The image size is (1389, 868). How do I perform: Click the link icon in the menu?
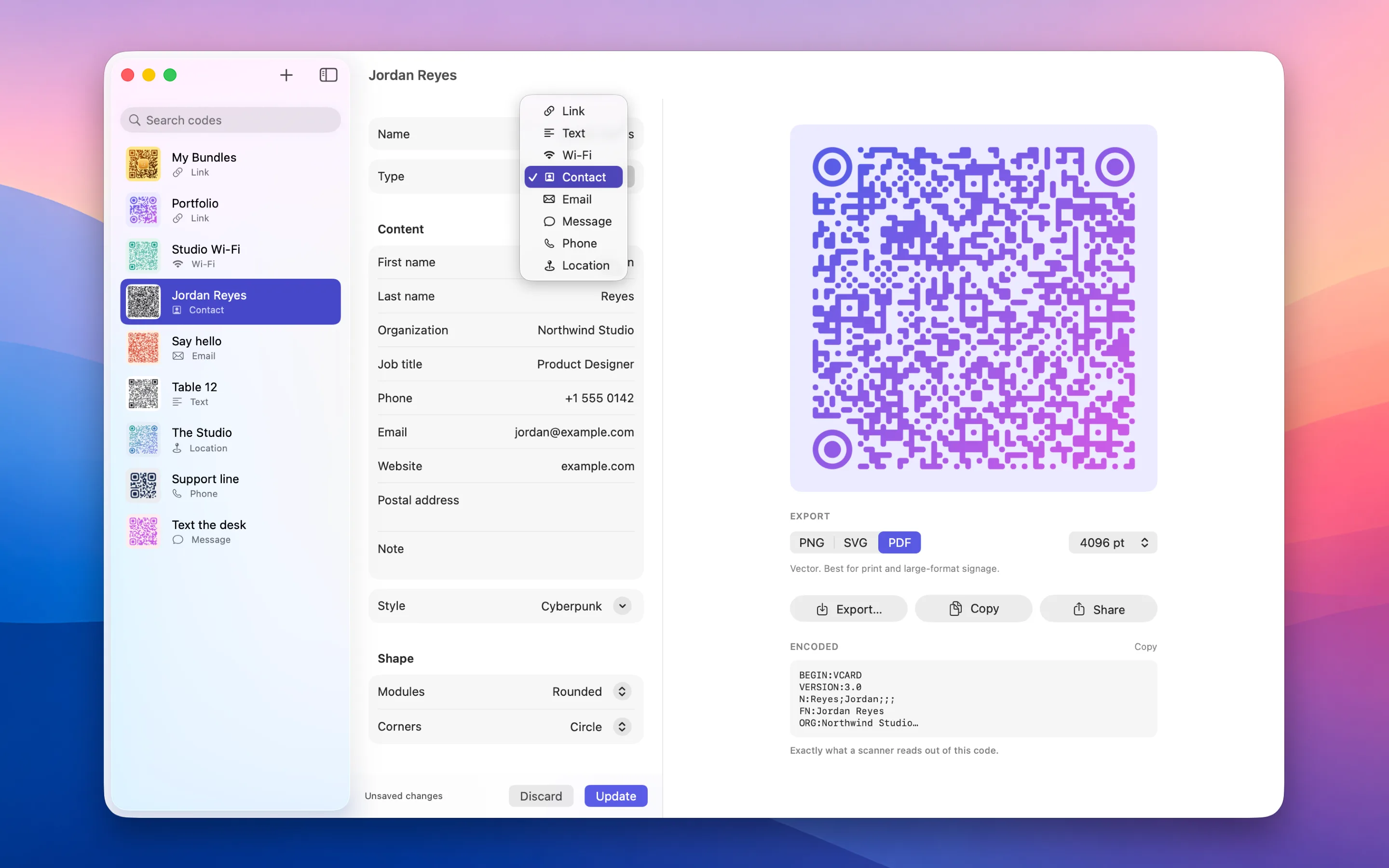[x=549, y=111]
